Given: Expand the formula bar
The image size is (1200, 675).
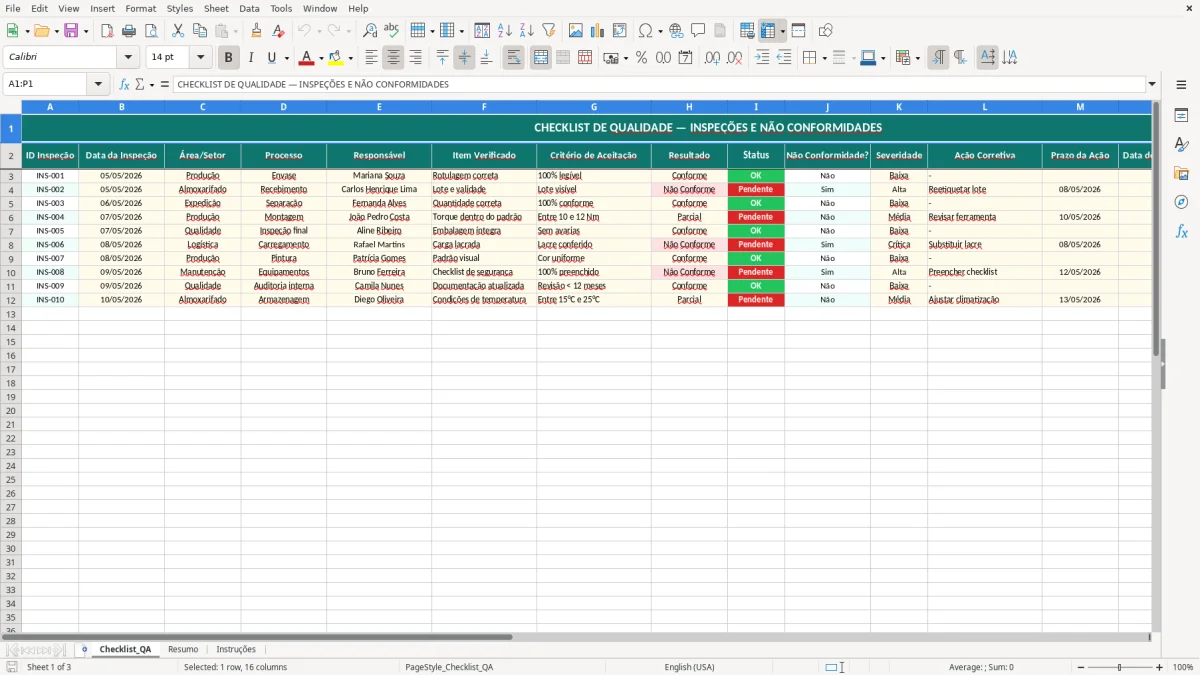Looking at the screenshot, I should tap(1152, 85).
